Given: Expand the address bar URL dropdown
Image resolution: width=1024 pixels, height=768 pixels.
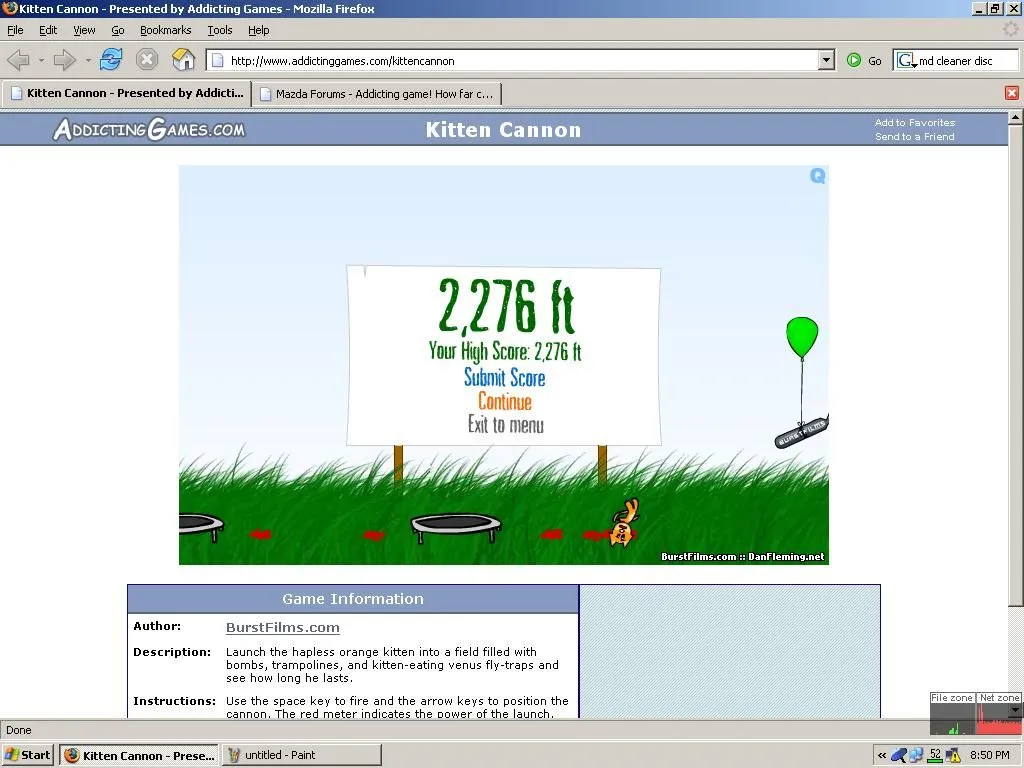Looking at the screenshot, I should coord(826,61).
